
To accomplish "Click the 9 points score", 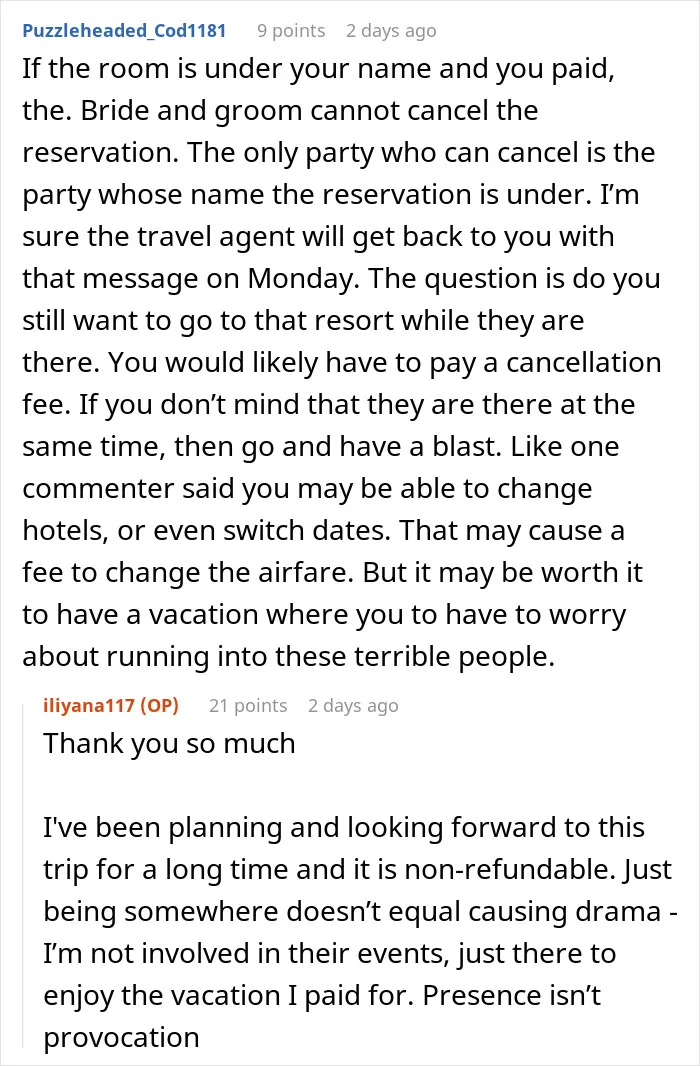I will click(291, 31).
